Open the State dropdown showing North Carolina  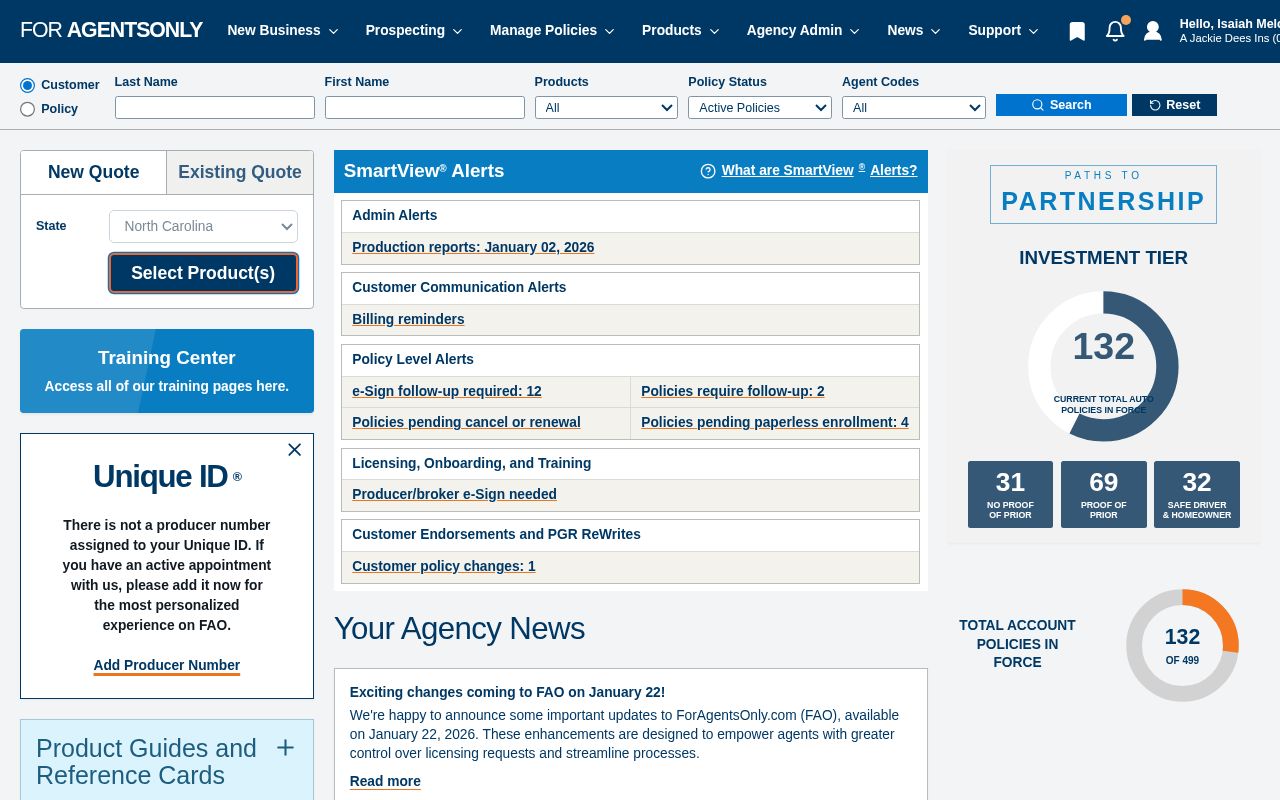(203, 226)
